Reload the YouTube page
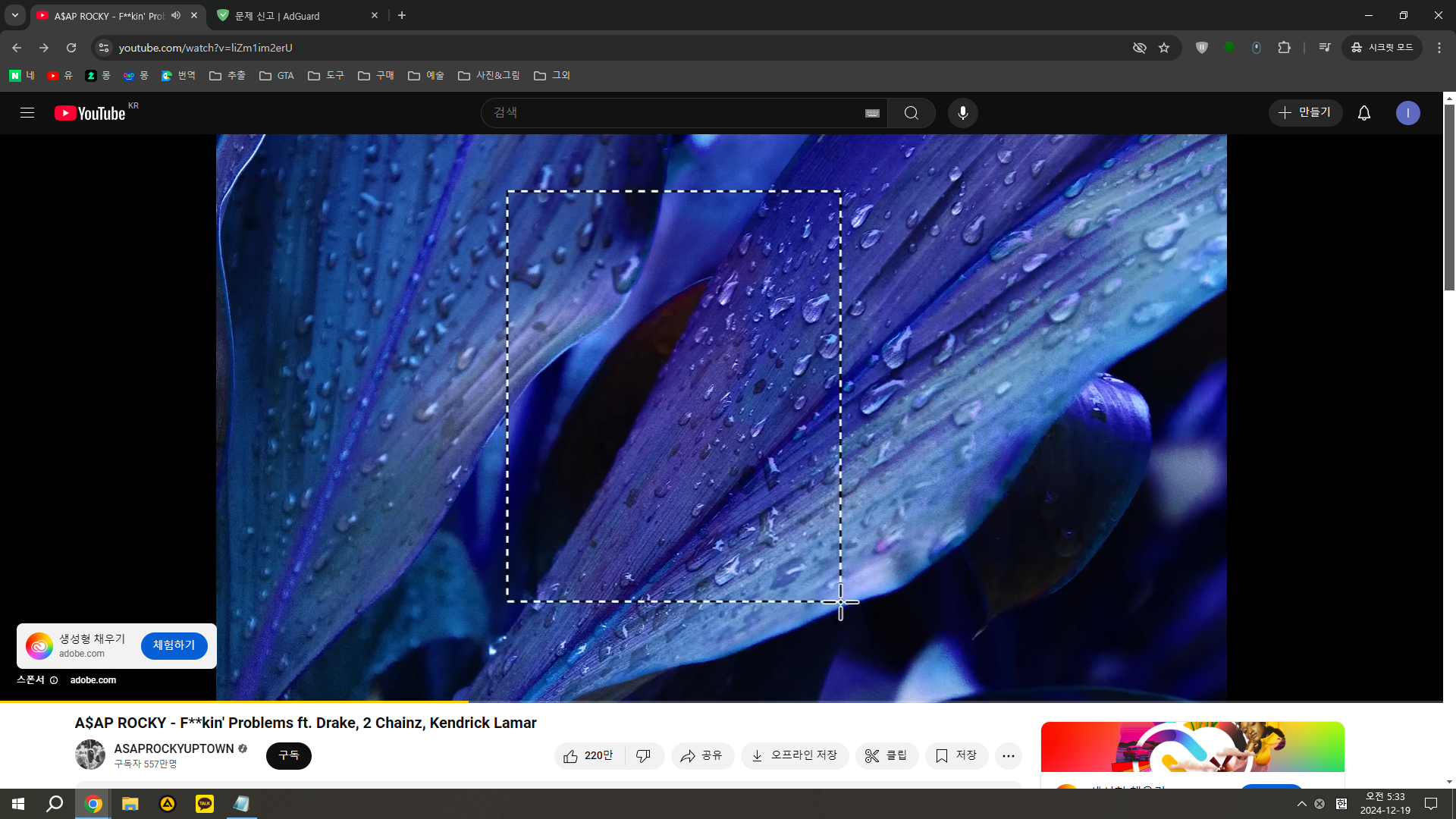The image size is (1456, 819). pyautogui.click(x=71, y=48)
